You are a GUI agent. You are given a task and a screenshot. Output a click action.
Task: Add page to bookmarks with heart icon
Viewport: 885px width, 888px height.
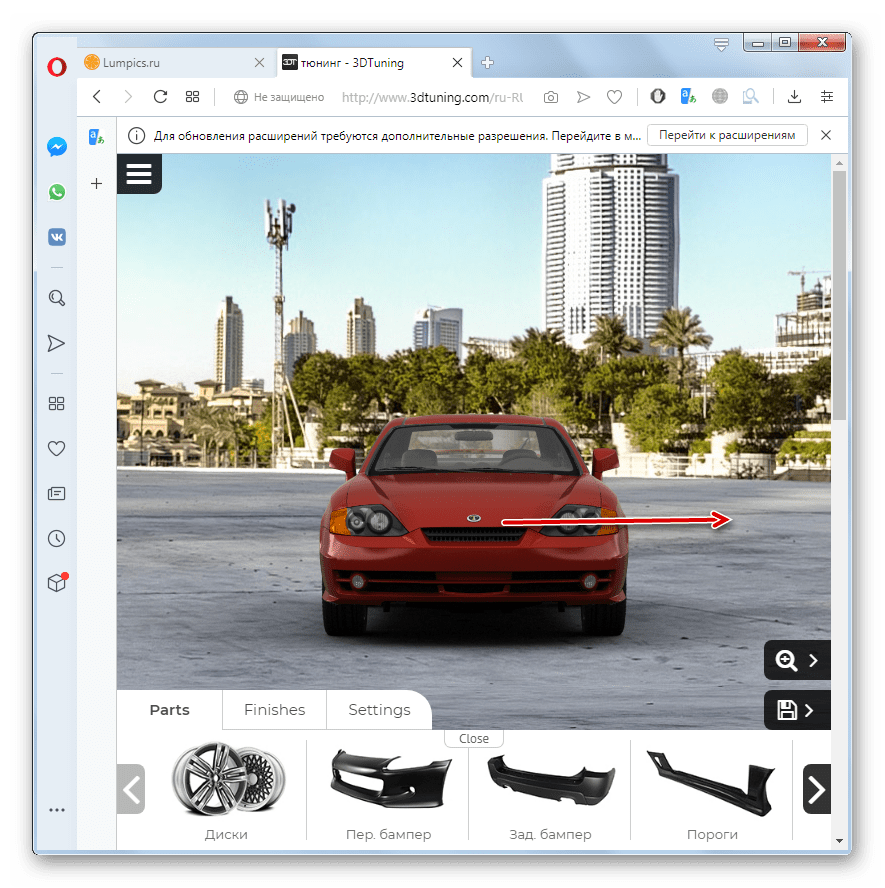coord(614,97)
